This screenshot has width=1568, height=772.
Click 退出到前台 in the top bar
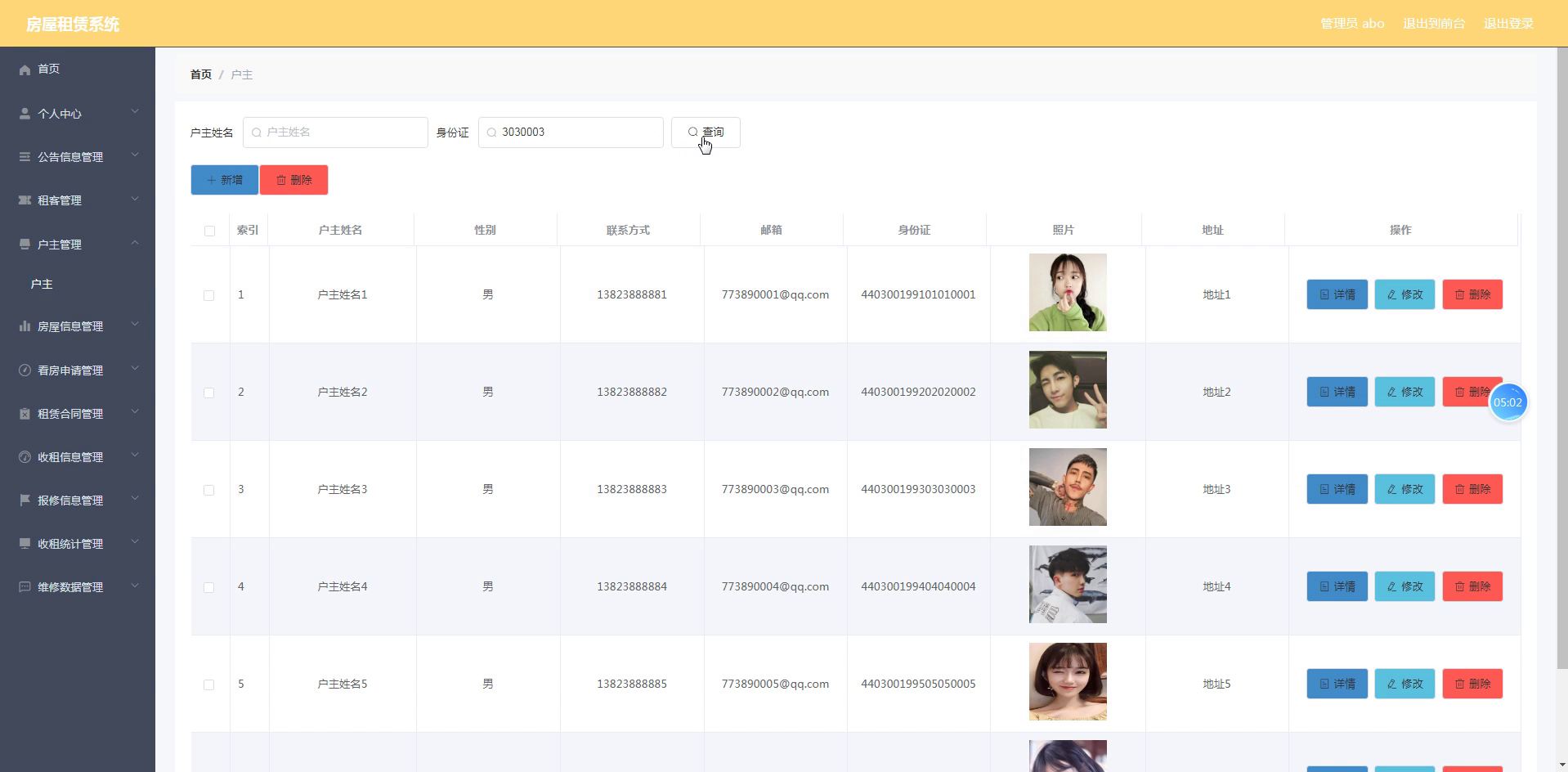[x=1434, y=24]
